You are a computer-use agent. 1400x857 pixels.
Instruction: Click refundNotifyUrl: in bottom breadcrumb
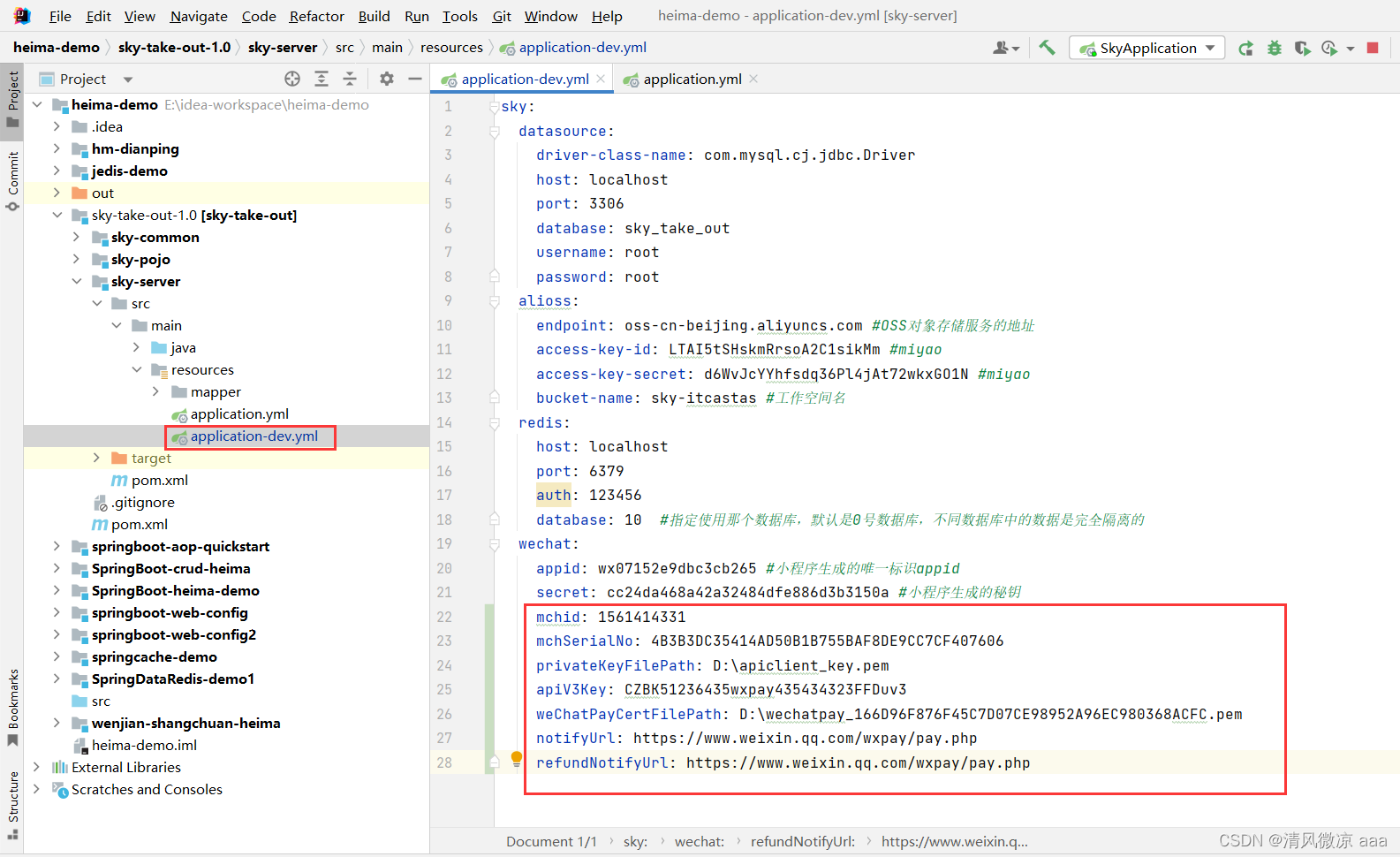803,841
